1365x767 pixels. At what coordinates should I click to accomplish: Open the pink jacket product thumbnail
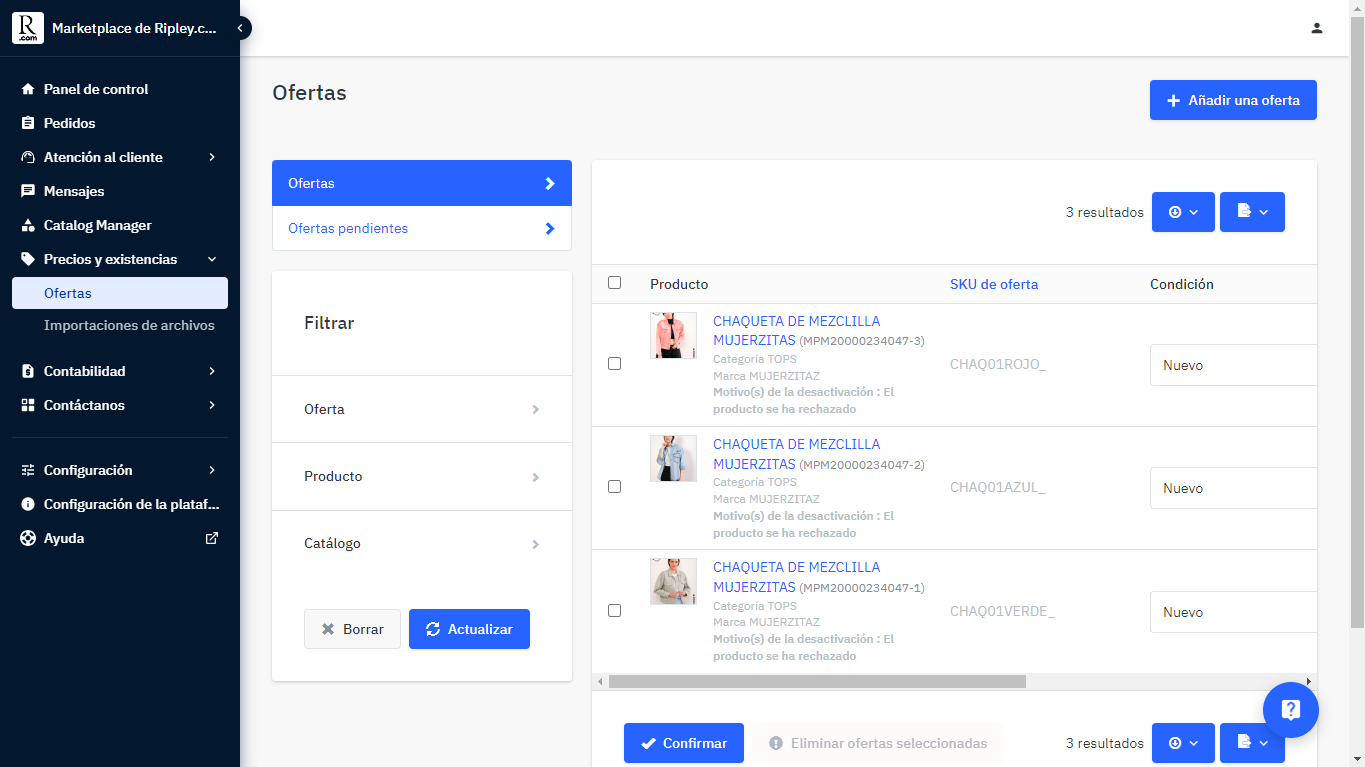673,336
